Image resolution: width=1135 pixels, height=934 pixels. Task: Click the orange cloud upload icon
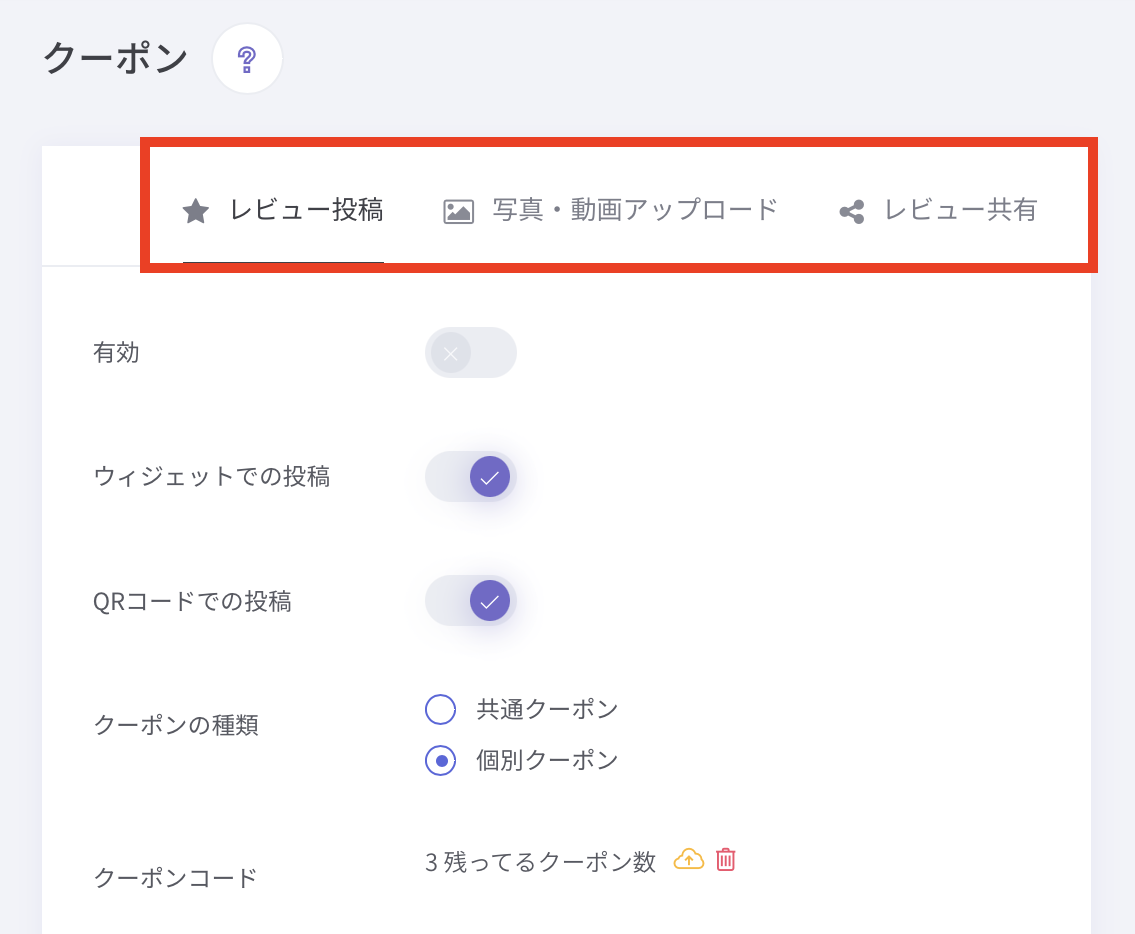click(689, 859)
